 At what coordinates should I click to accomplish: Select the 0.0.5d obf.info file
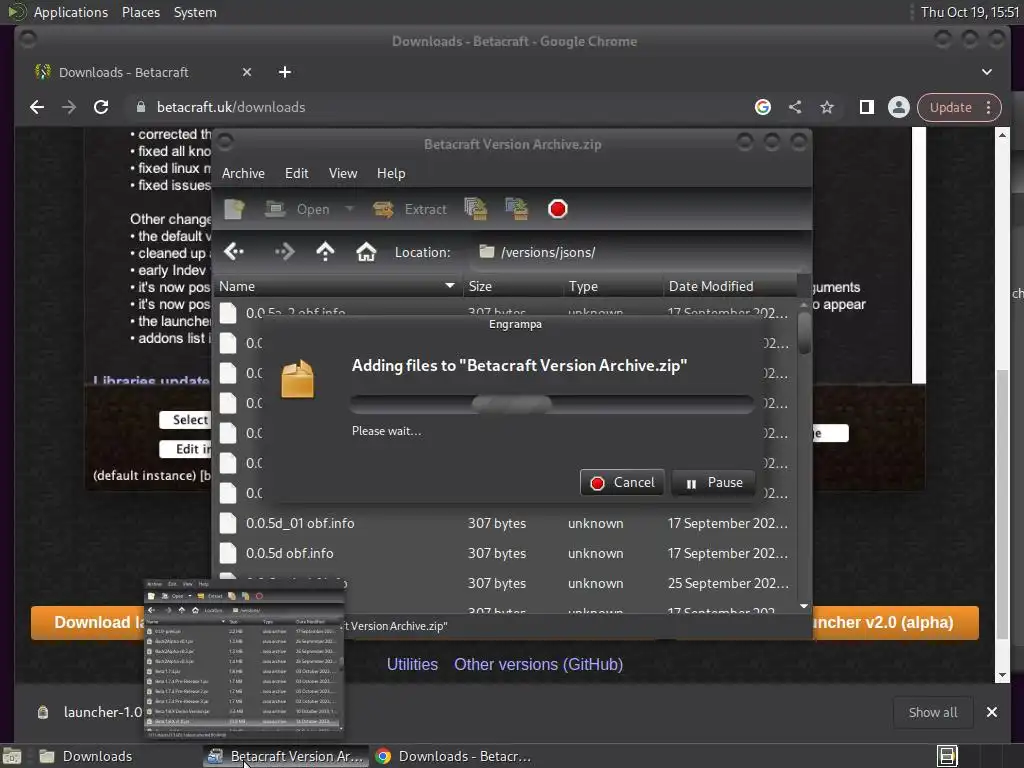[x=504, y=553]
